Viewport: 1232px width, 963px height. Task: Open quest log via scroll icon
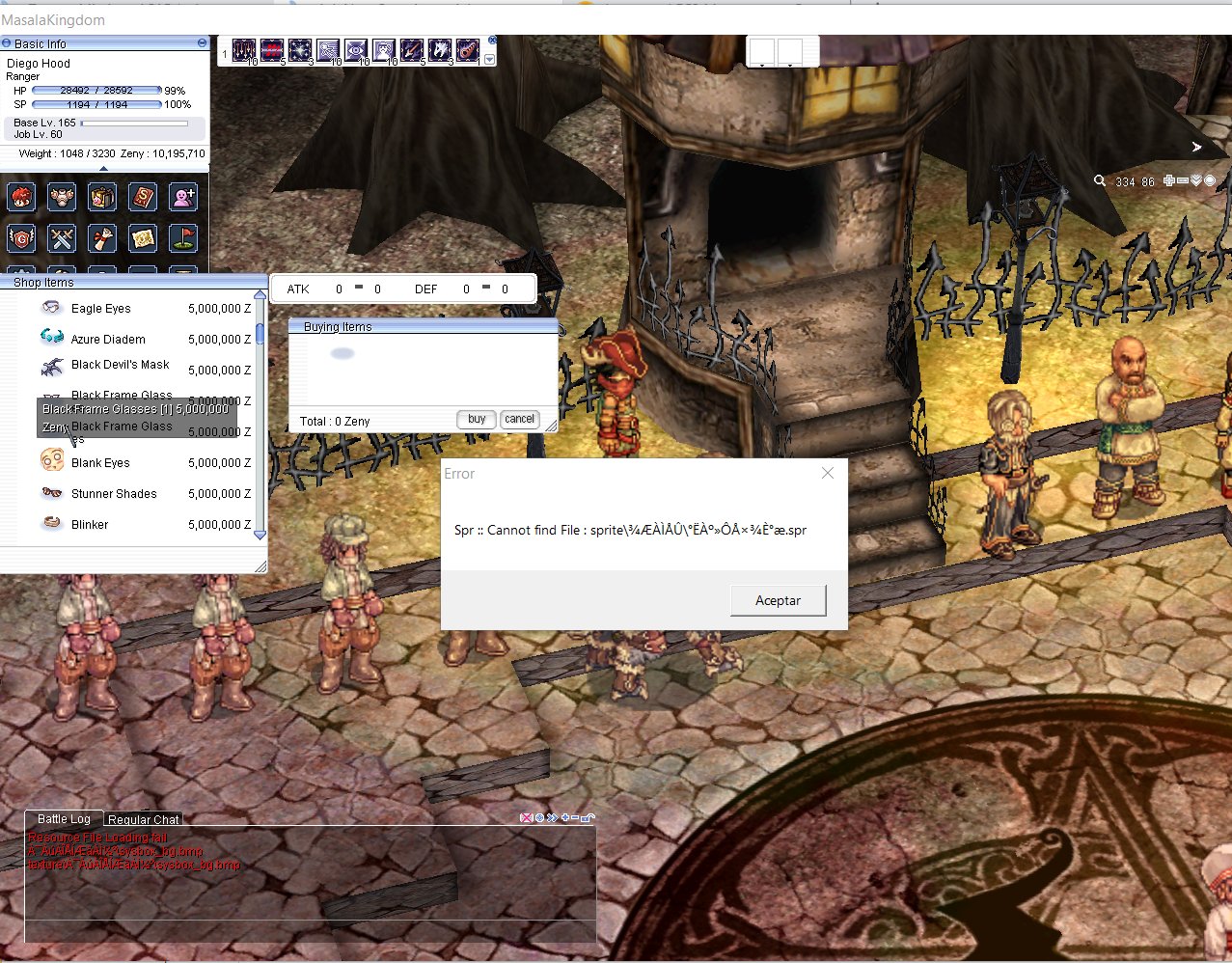[102, 237]
